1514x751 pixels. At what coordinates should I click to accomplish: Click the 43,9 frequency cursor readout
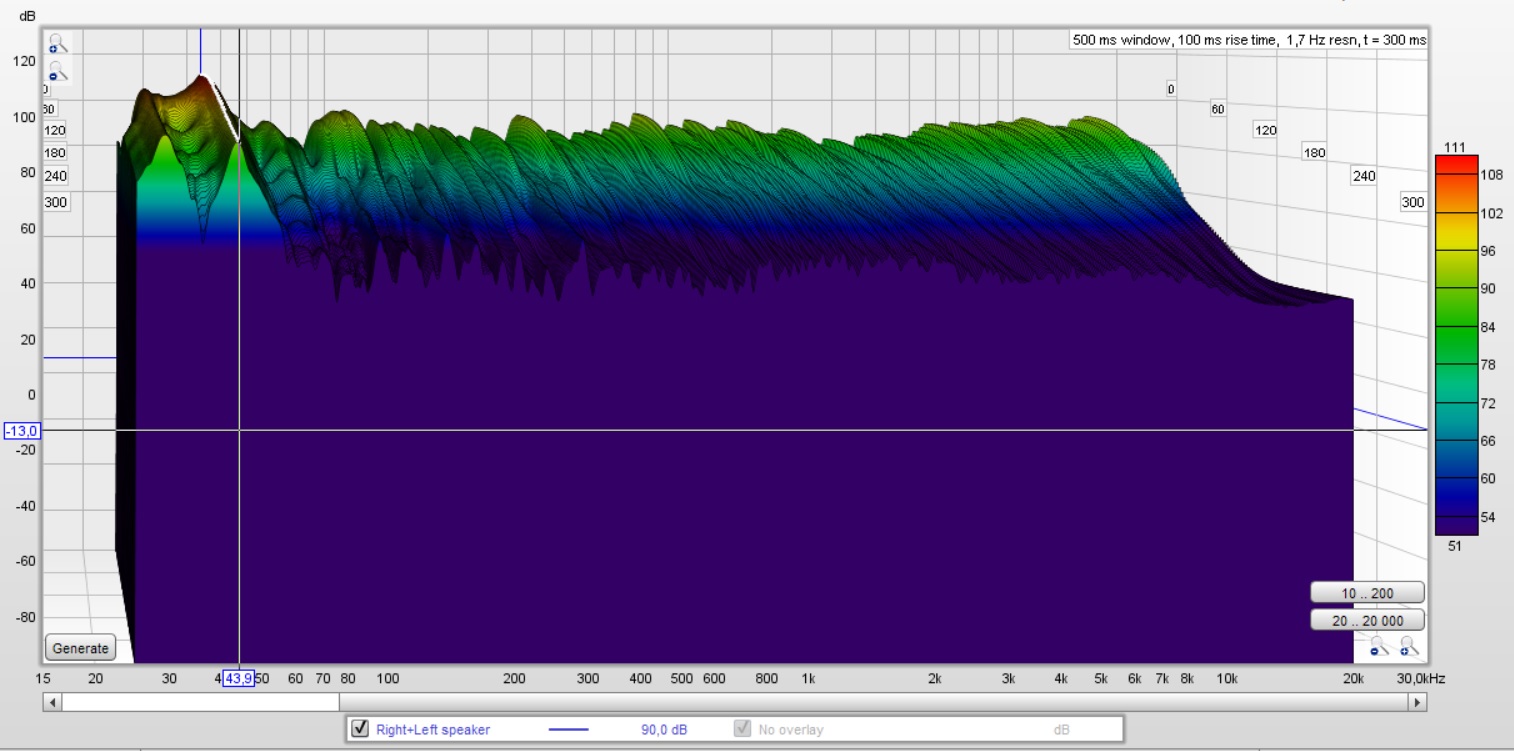pyautogui.click(x=238, y=678)
